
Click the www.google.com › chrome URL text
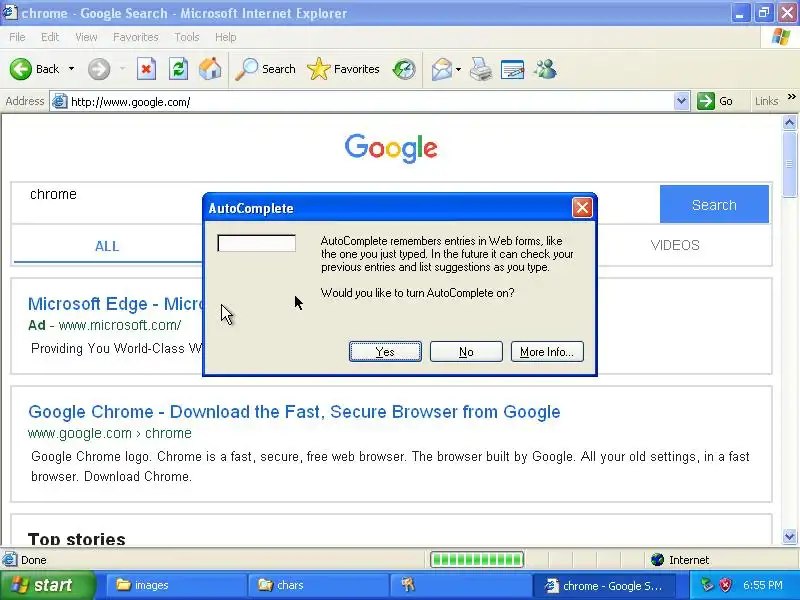tap(110, 433)
